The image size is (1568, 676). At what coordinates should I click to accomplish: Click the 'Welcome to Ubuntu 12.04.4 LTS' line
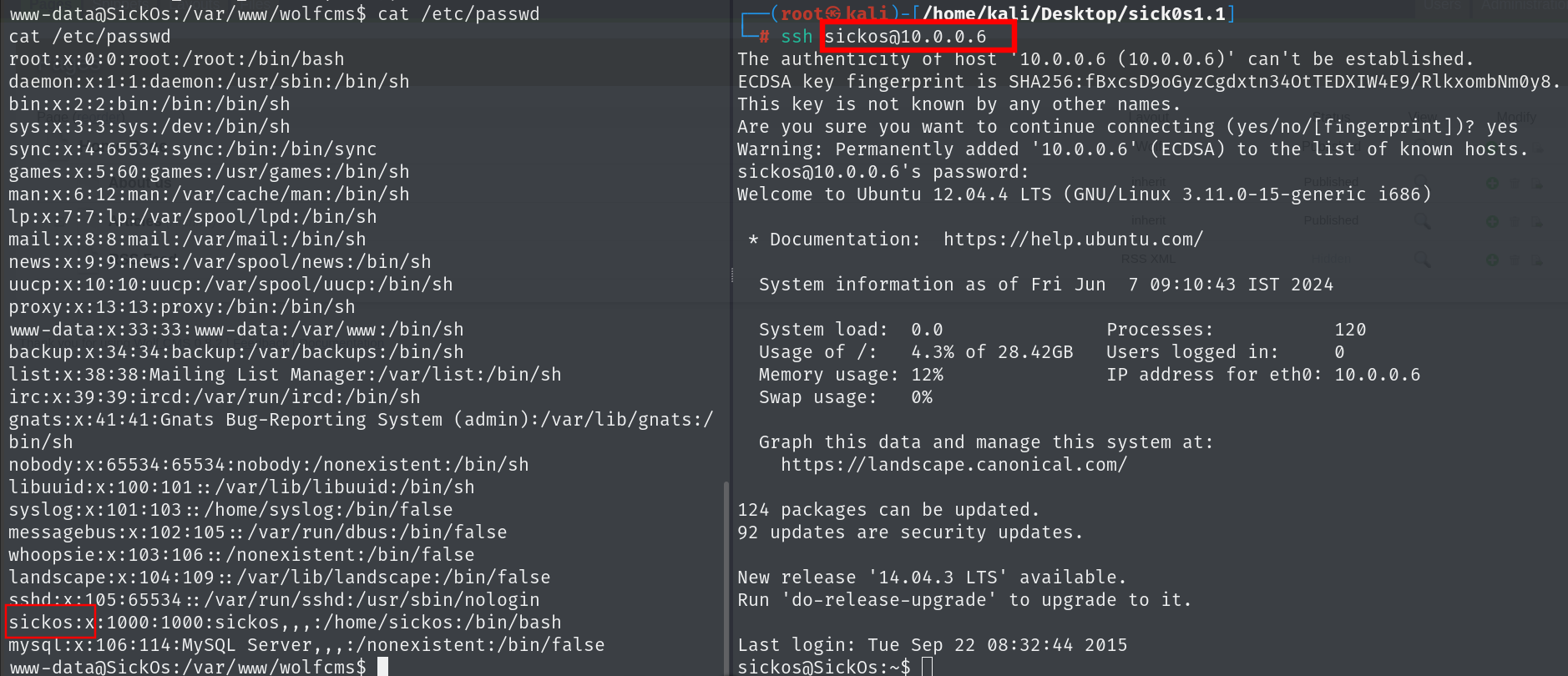point(1084,194)
